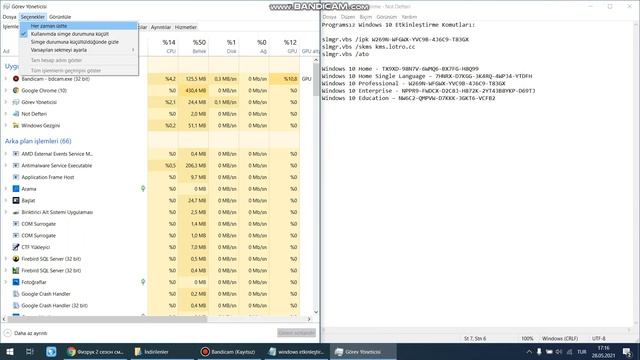
Task: Expand the Antimalware Service Executable row
Action: coord(6,165)
